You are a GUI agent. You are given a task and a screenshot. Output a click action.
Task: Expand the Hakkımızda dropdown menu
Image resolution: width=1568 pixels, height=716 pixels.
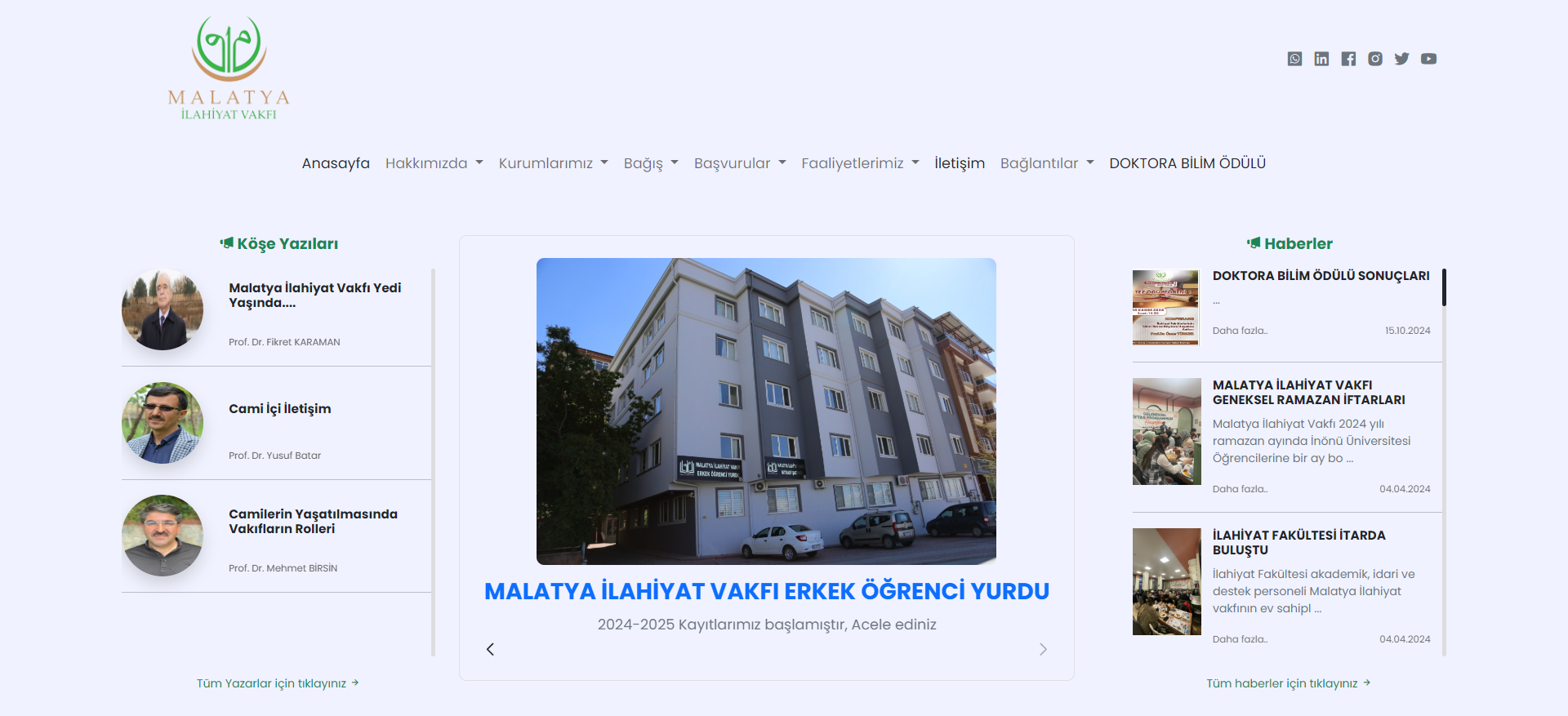(x=434, y=163)
